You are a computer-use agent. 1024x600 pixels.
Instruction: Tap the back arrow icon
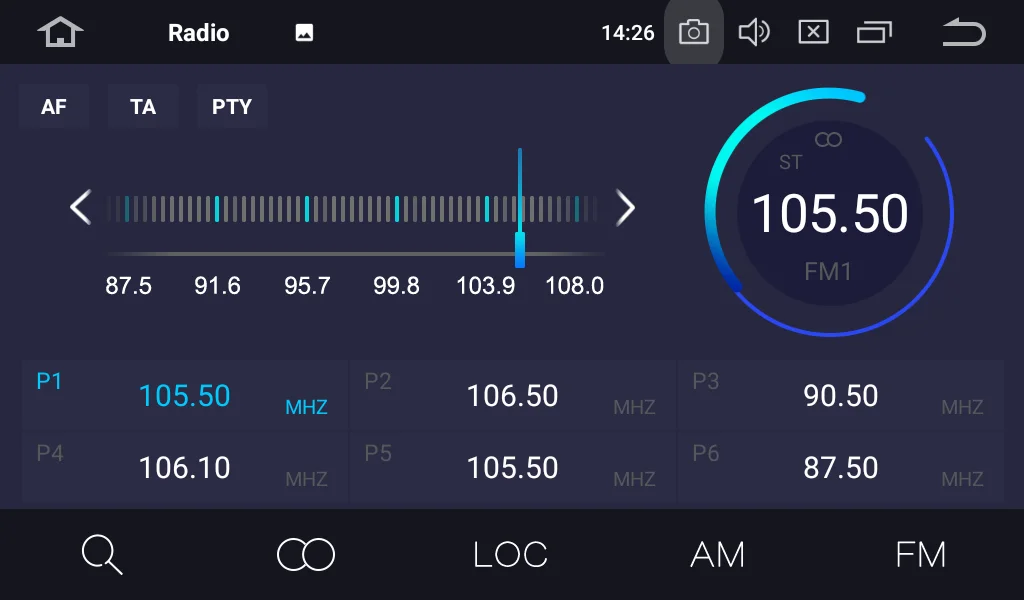pyautogui.click(x=964, y=32)
